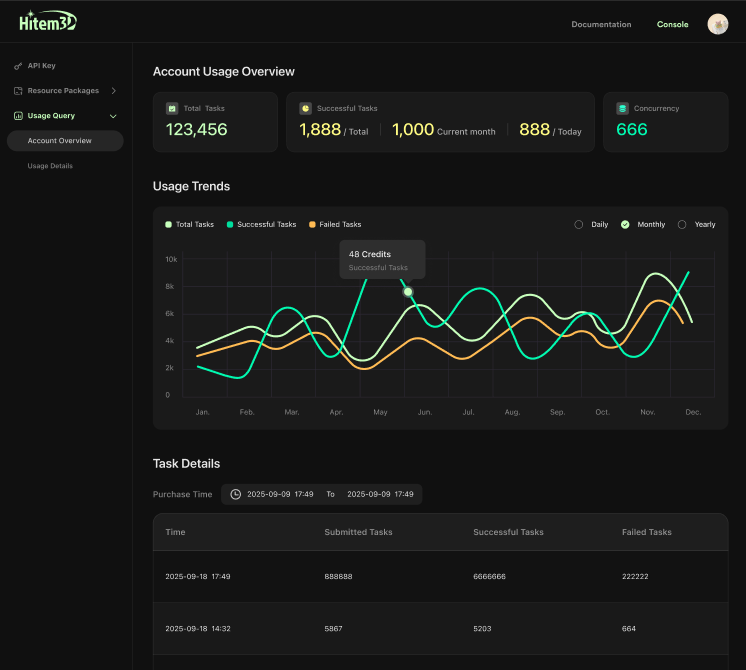Click the Hitem3D logo
This screenshot has width=746, height=670.
coord(47,21)
